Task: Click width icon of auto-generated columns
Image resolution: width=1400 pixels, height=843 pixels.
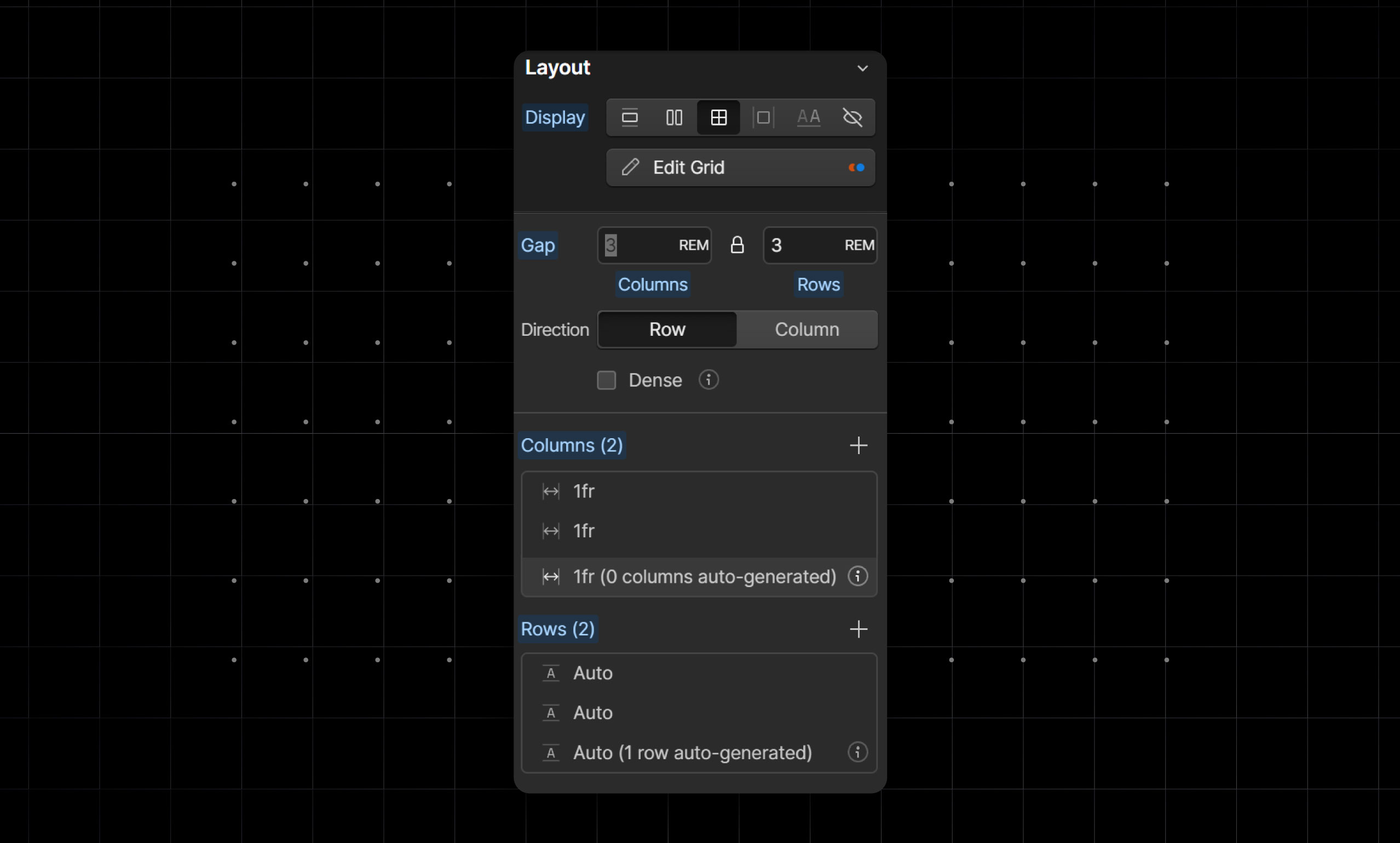Action: (551, 577)
